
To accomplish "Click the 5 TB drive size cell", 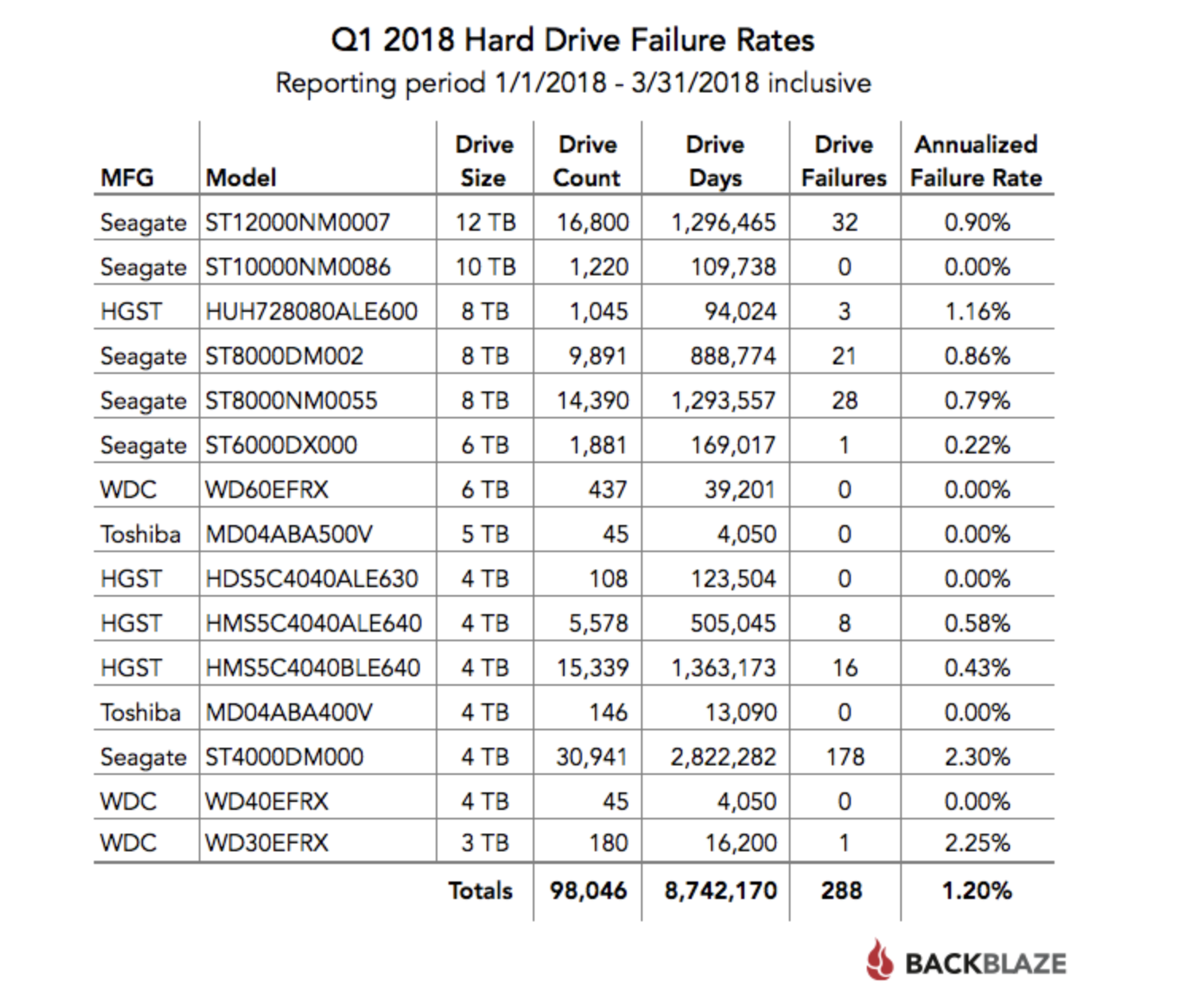I will click(485, 534).
